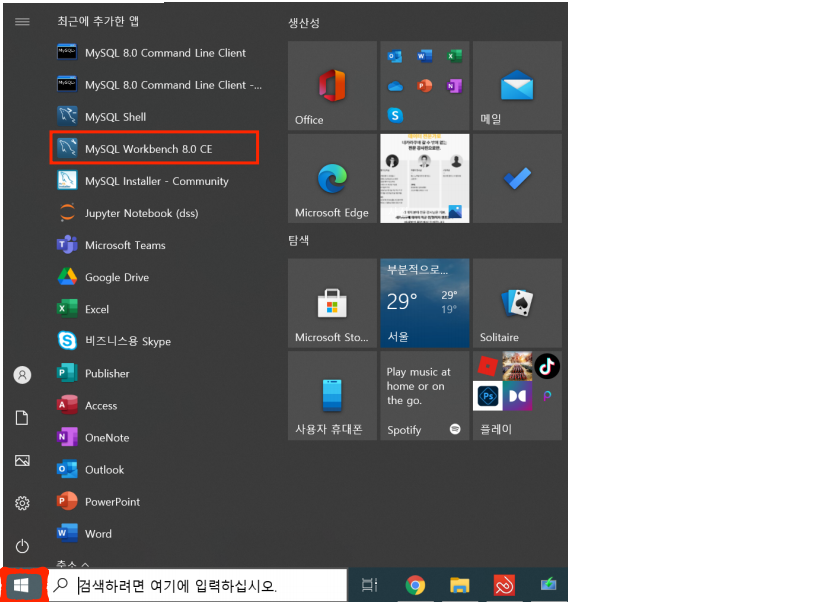Open the Solitaire tile
The image size is (818, 602).
[517, 303]
